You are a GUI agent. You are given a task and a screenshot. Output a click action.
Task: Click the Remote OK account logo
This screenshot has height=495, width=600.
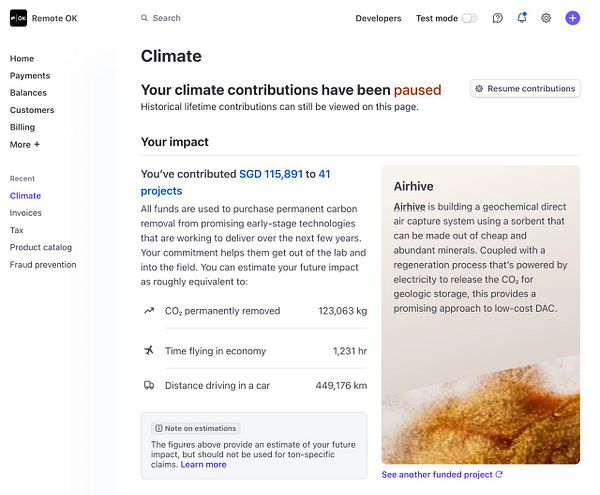click(18, 18)
